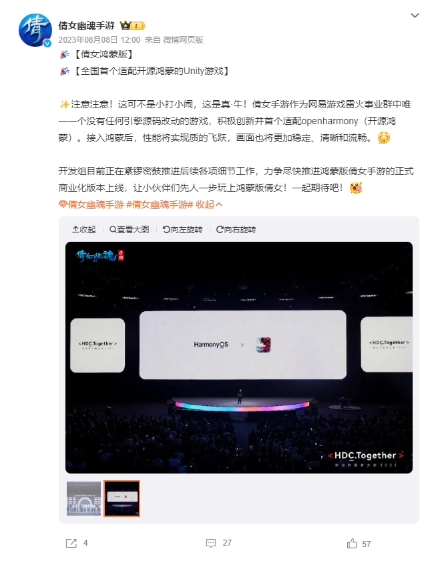Open the 倩女幽魂手游 profile avatar

(x=35, y=30)
